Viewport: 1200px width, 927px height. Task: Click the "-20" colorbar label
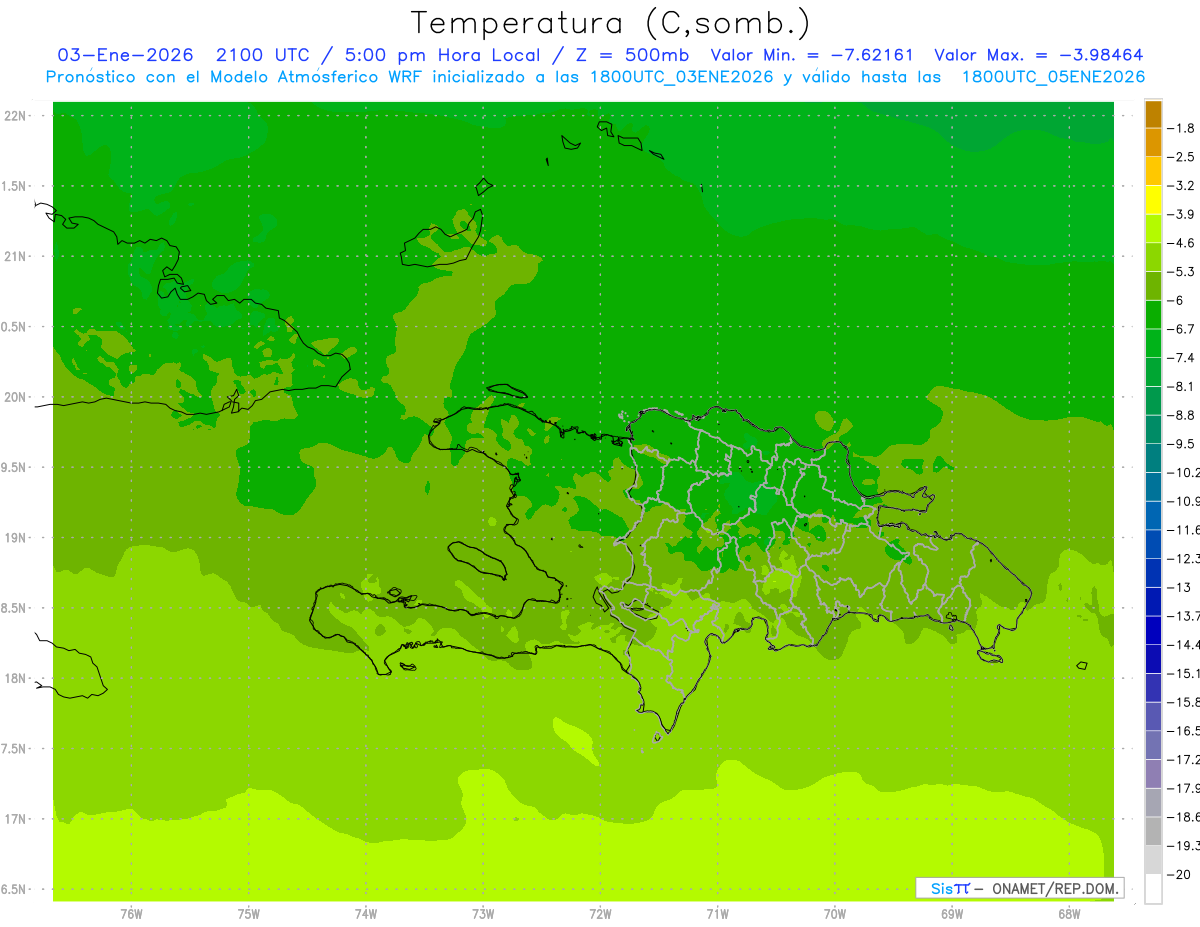(1180, 874)
